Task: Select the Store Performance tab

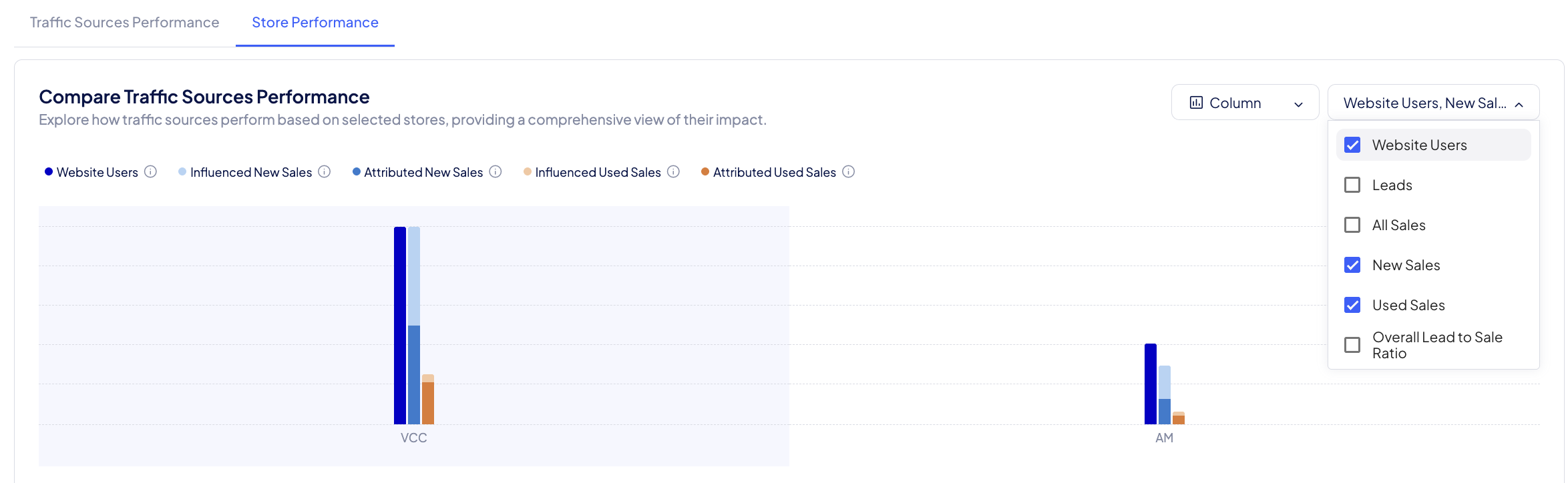Action: tap(315, 23)
